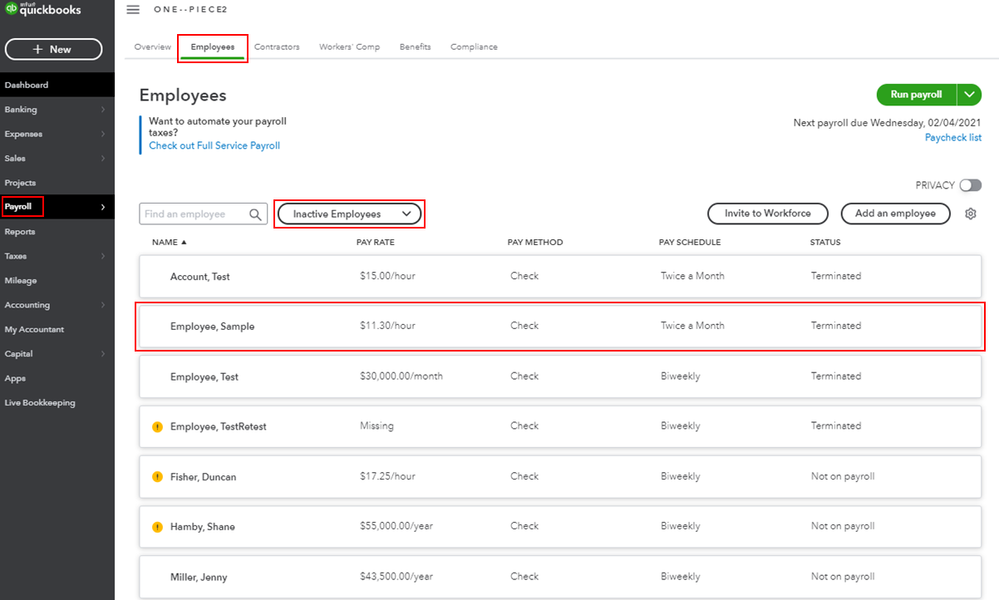This screenshot has height=600, width=999.
Task: Open the Paycheck list link
Action: (x=952, y=138)
